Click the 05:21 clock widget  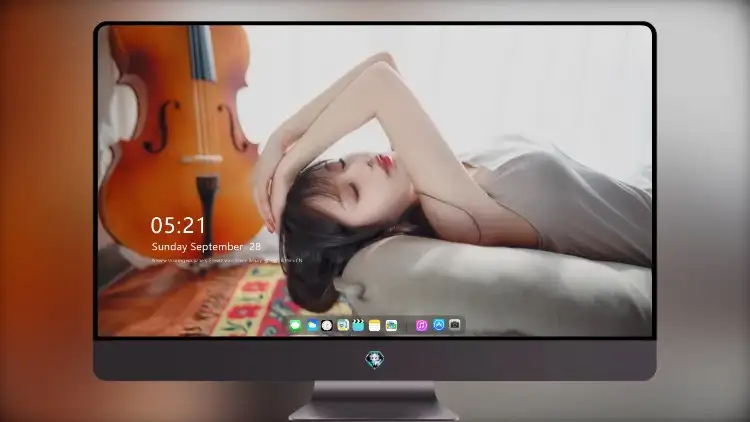click(x=178, y=225)
